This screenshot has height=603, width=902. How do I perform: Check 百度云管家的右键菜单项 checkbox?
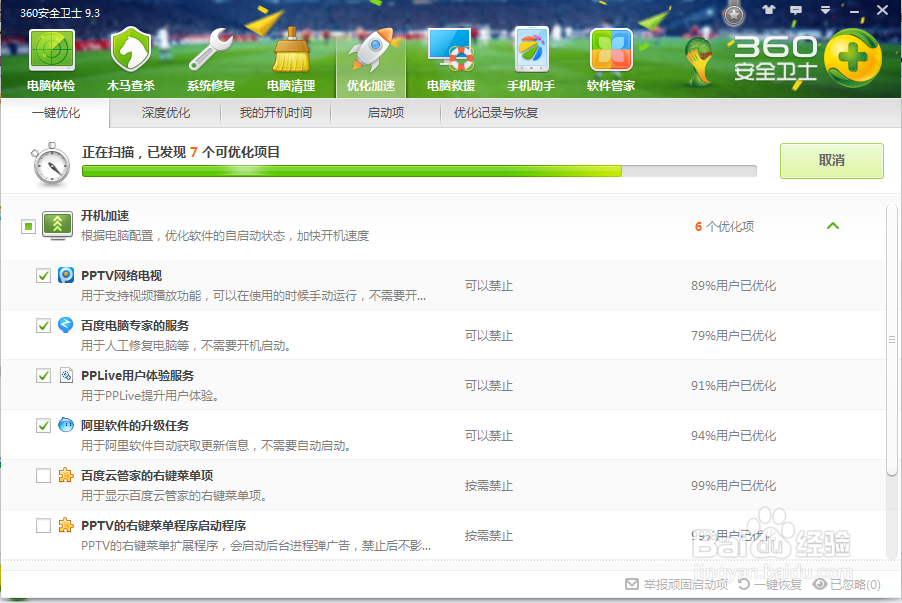(x=43, y=475)
